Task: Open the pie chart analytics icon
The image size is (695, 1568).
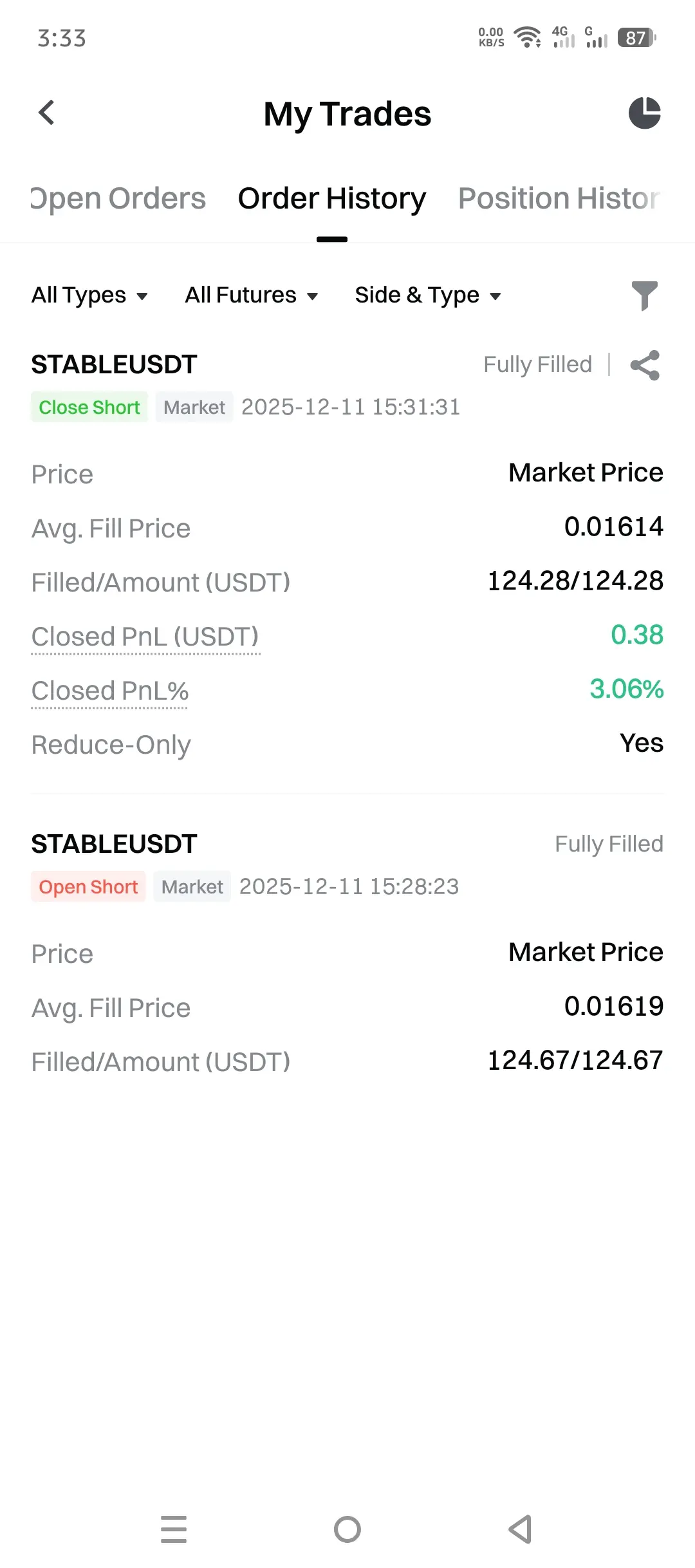Action: (644, 113)
